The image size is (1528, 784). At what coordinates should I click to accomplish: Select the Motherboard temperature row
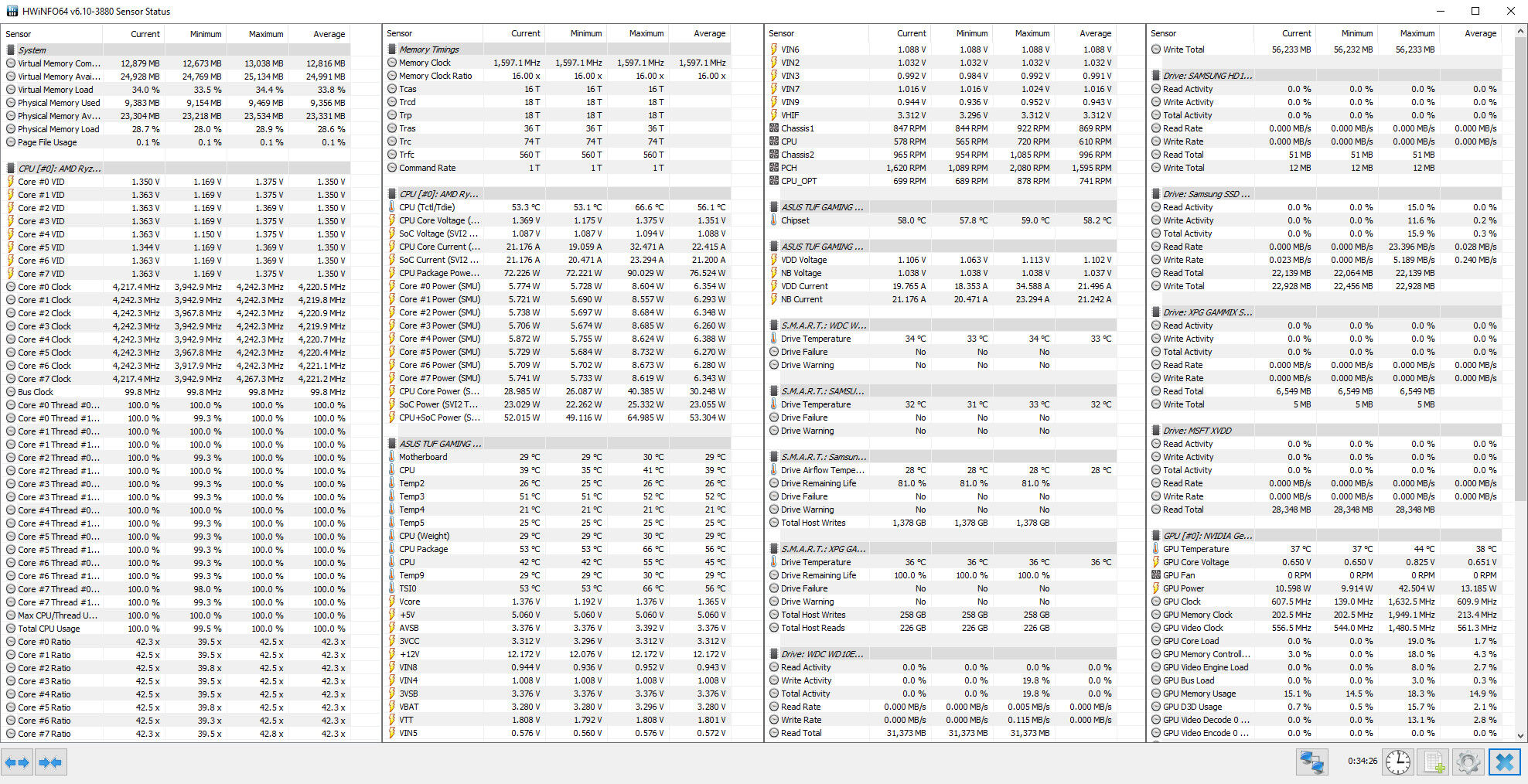pyautogui.click(x=558, y=457)
